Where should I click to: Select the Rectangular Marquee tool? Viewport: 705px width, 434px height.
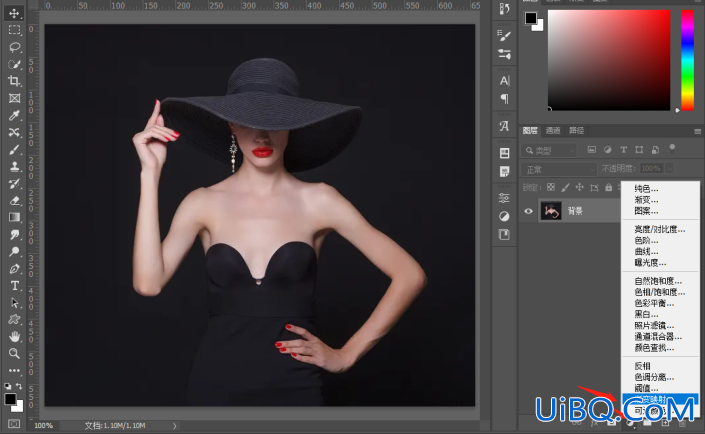[x=14, y=30]
